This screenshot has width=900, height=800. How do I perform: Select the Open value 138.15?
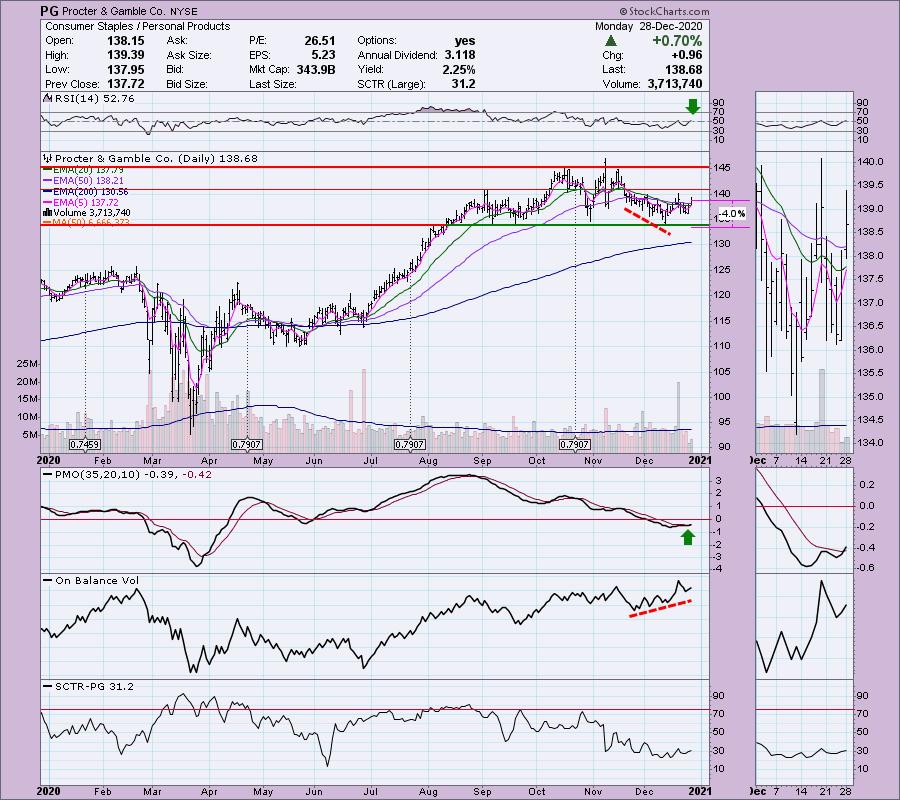pyautogui.click(x=126, y=41)
